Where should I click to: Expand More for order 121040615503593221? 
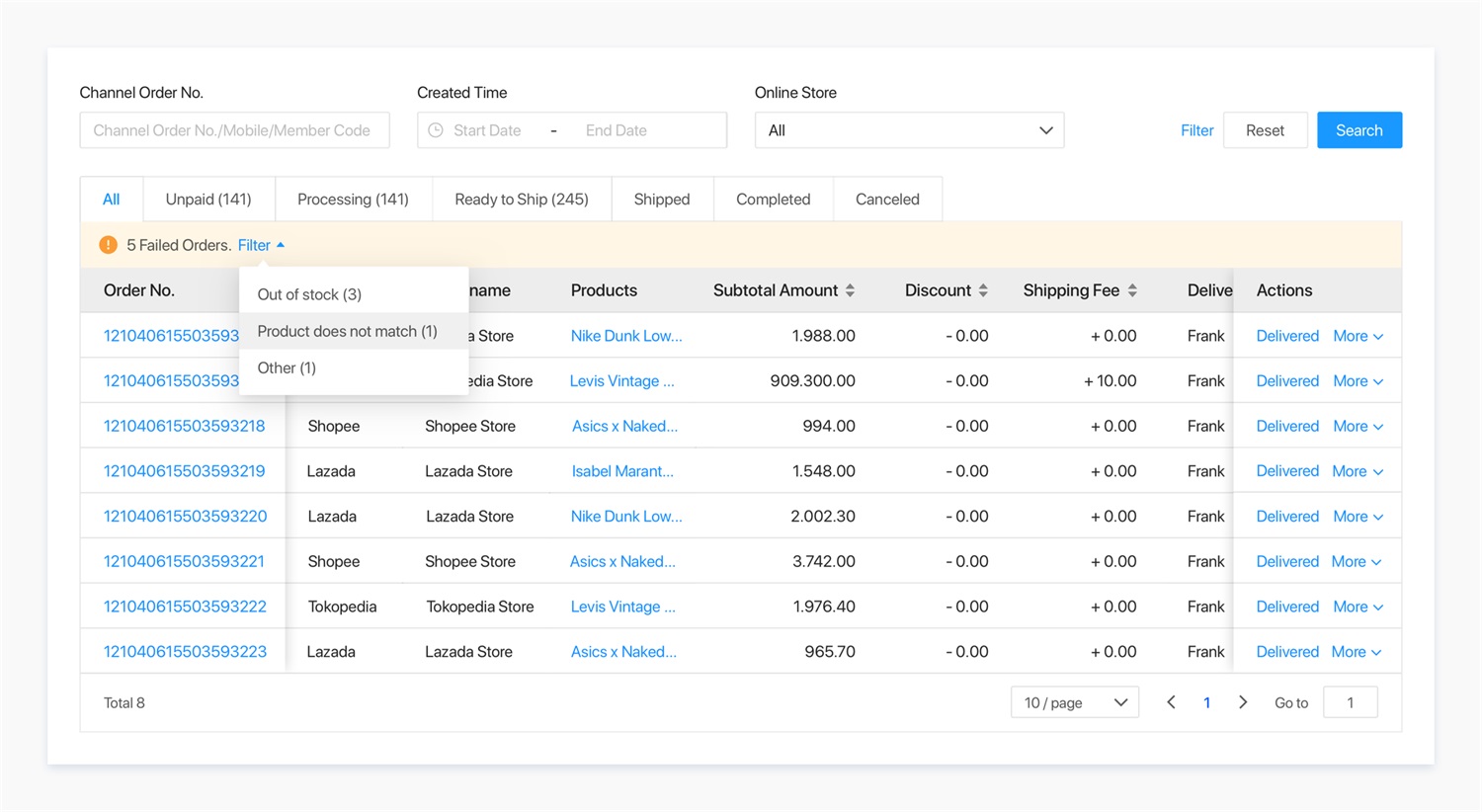tap(1357, 561)
